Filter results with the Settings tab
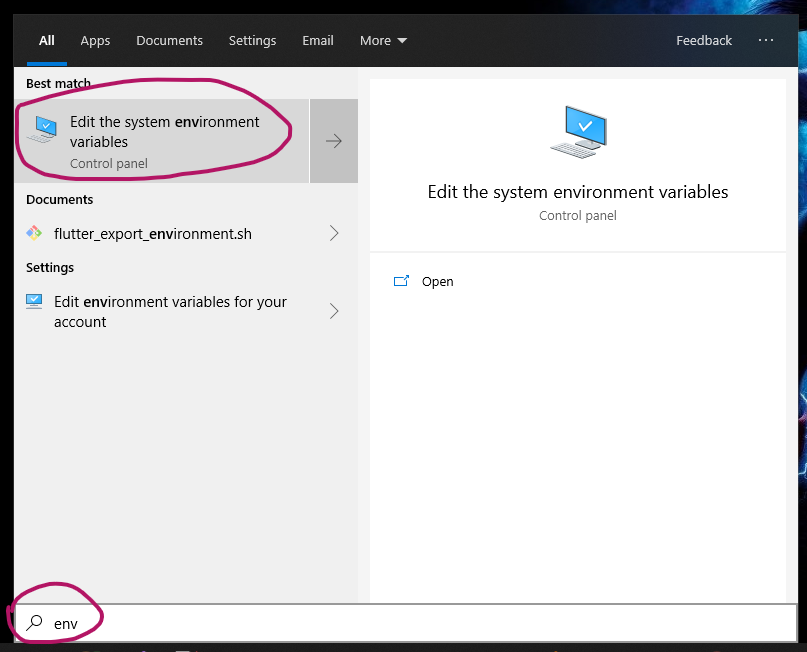The height and width of the screenshot is (652, 807). tap(252, 41)
